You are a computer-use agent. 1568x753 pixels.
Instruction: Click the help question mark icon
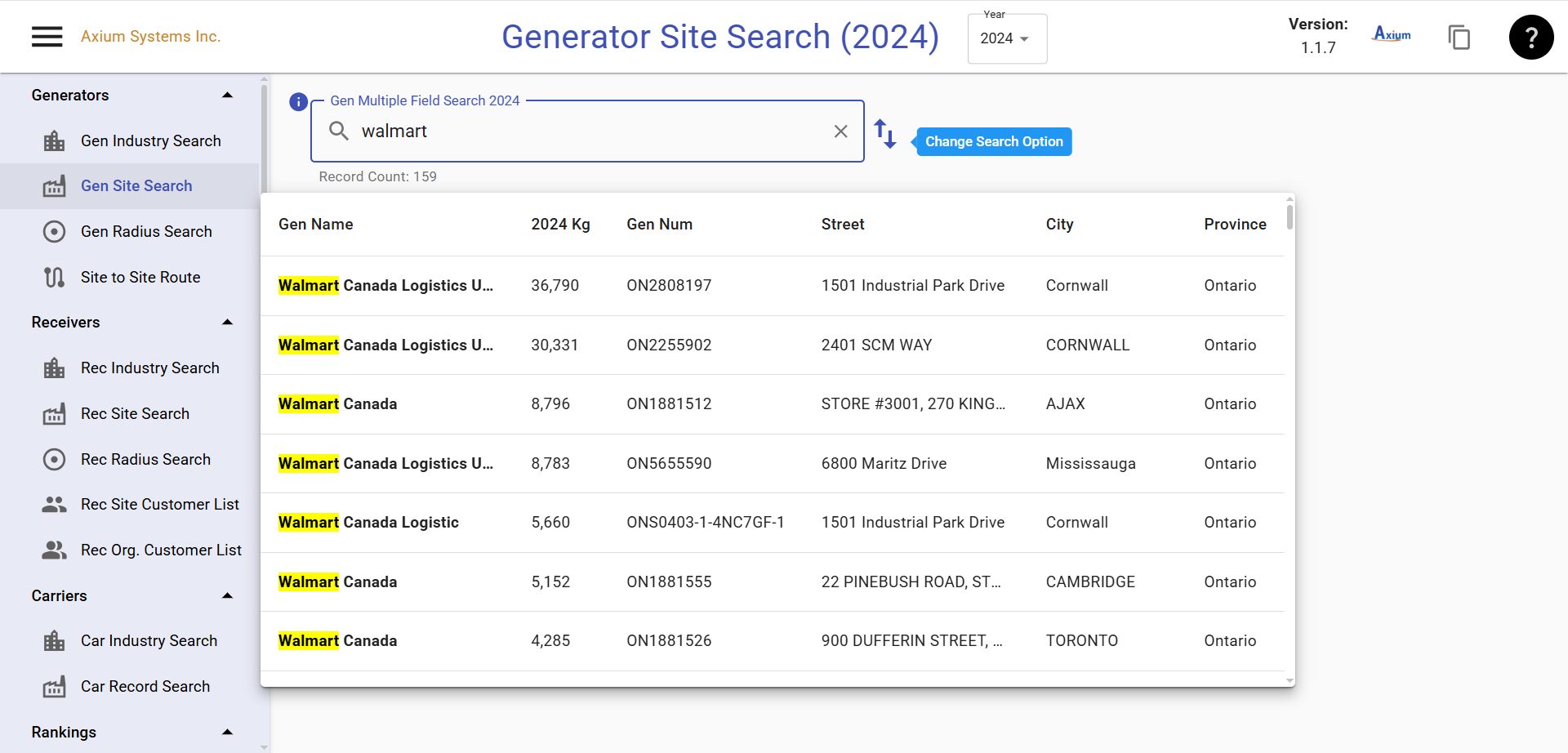point(1531,37)
